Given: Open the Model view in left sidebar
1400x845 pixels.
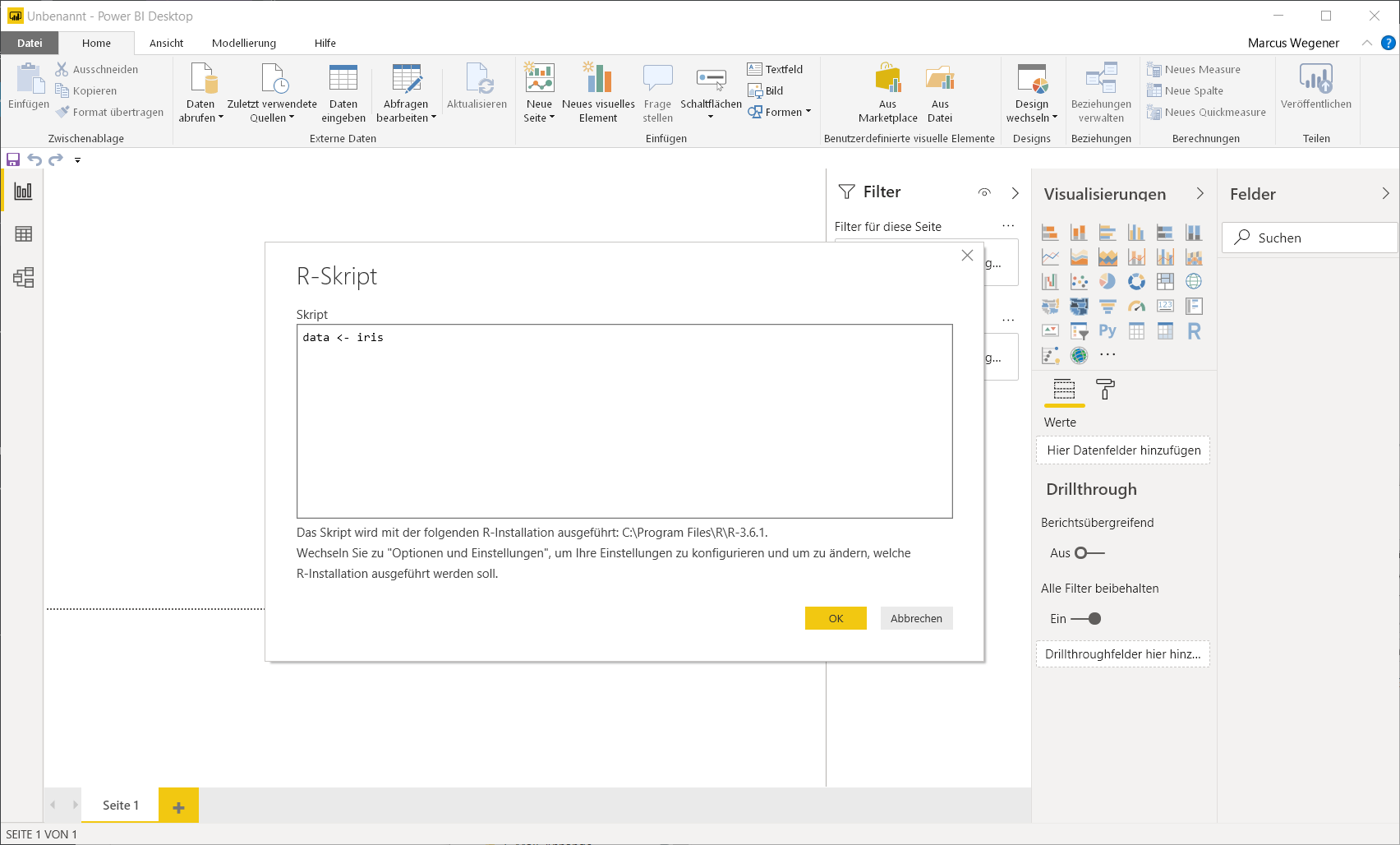Looking at the screenshot, I should tap(23, 278).
